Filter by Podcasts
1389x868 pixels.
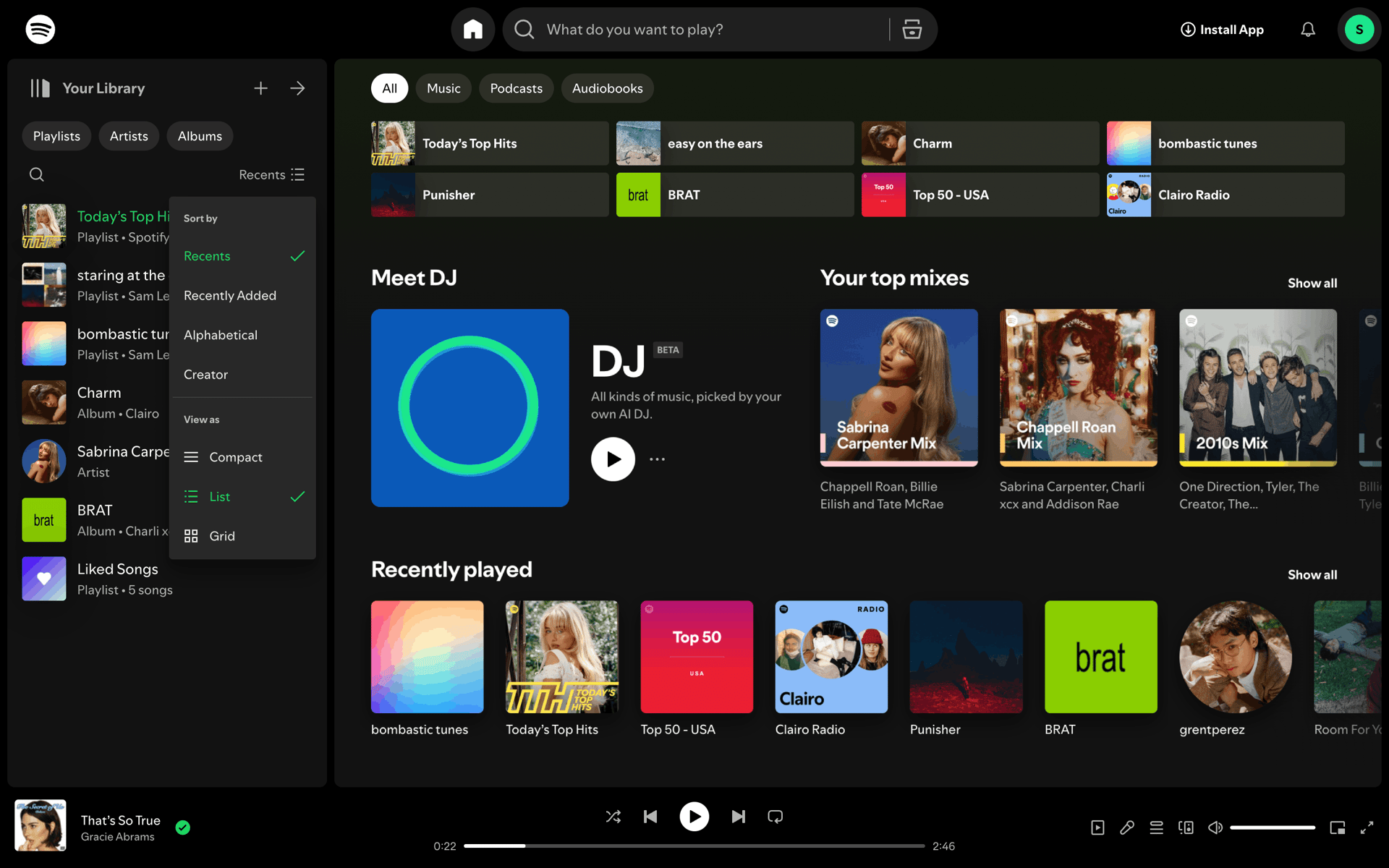tap(516, 88)
